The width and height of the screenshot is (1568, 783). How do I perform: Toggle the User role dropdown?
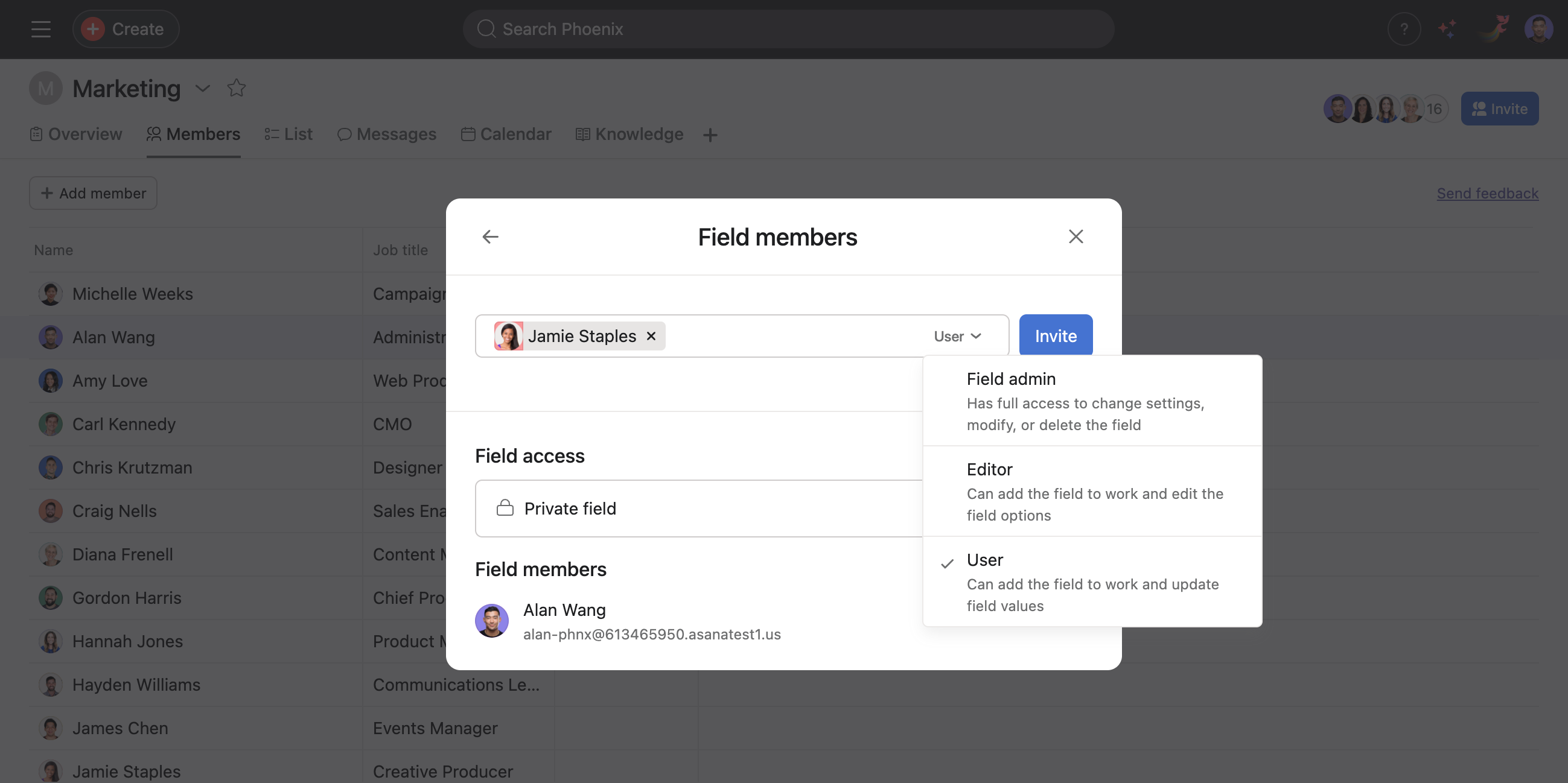[x=957, y=336]
